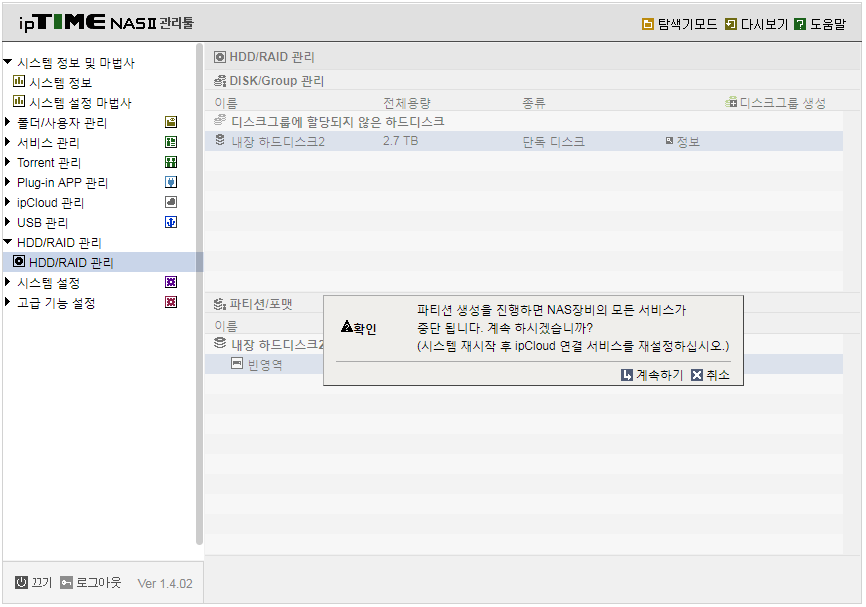Click the 다시보기 link text
The image size is (866, 607).
tap(764, 24)
